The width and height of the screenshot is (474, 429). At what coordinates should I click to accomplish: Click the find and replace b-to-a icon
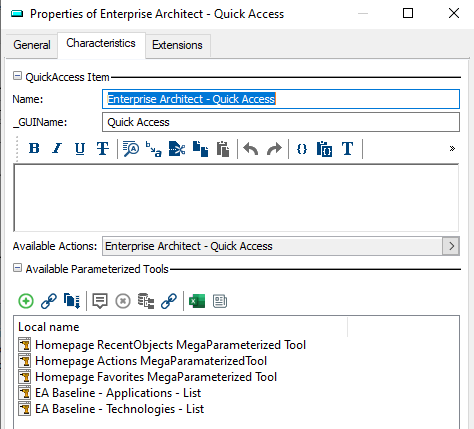153,149
